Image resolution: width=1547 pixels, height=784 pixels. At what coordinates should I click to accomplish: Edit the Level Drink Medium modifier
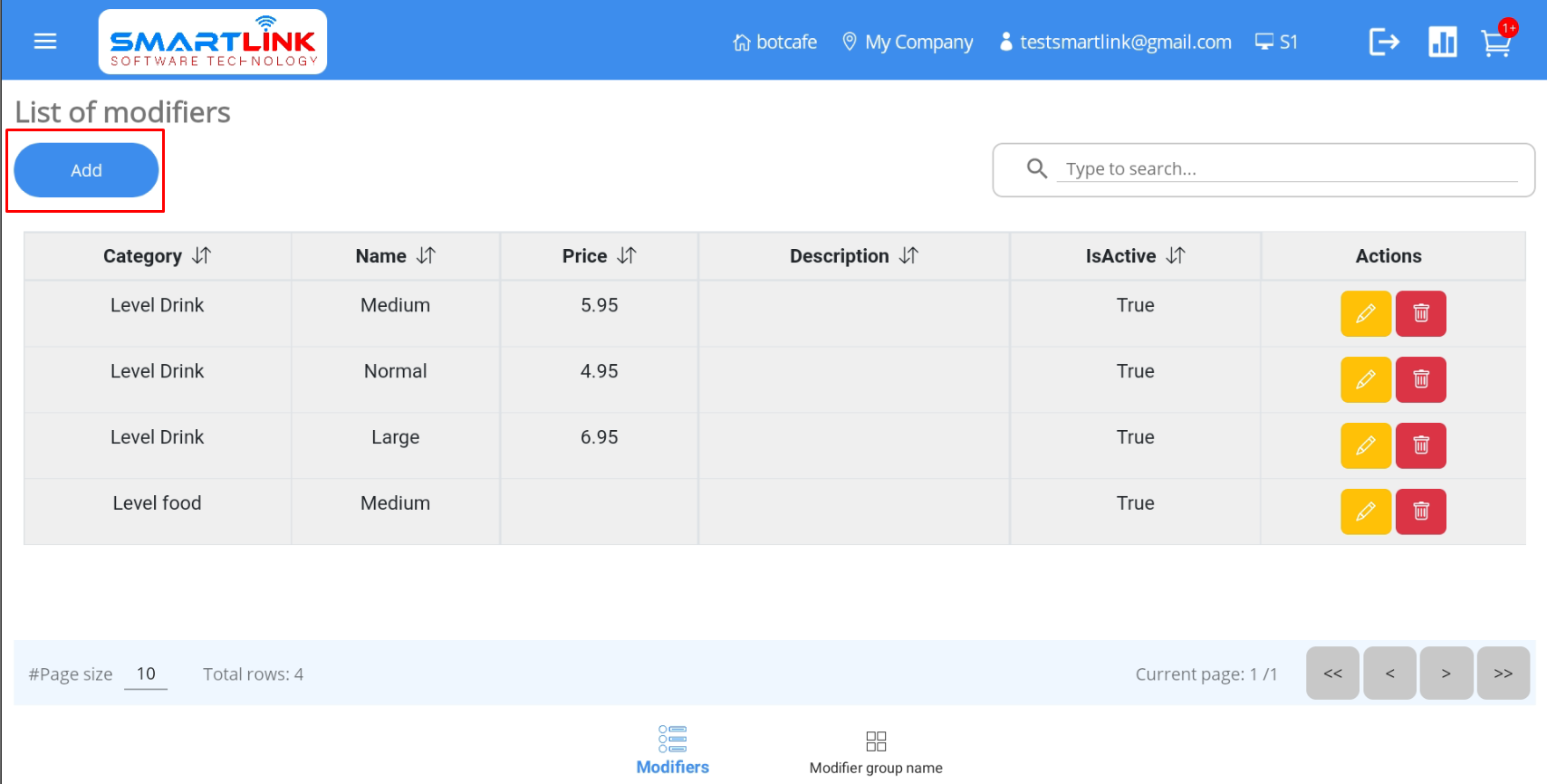pyautogui.click(x=1365, y=314)
